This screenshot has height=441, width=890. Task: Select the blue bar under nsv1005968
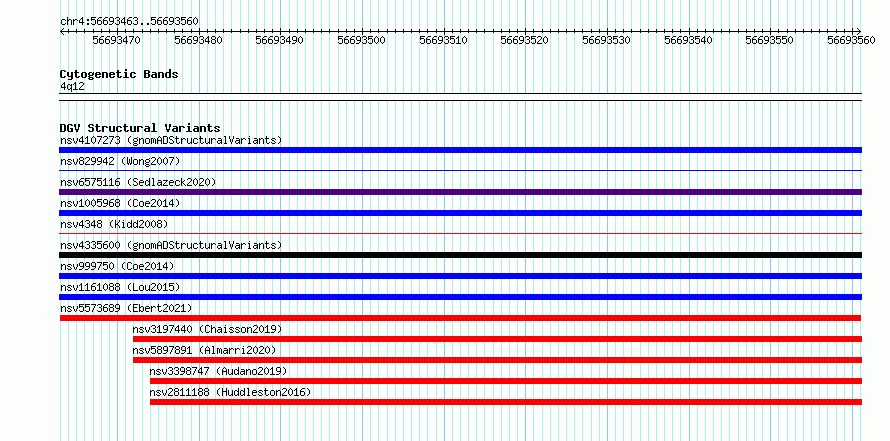(460, 213)
